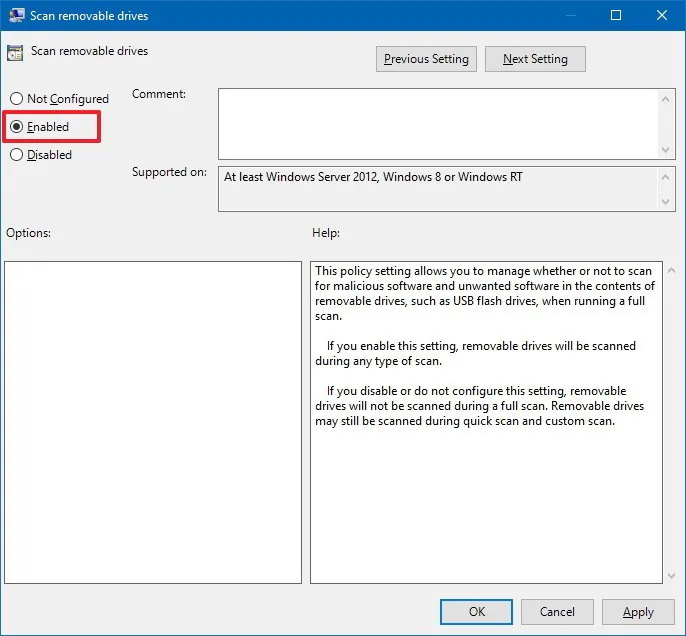Select the Not Configured radio button
Screen dimensions: 686x636
(x=59, y=99)
